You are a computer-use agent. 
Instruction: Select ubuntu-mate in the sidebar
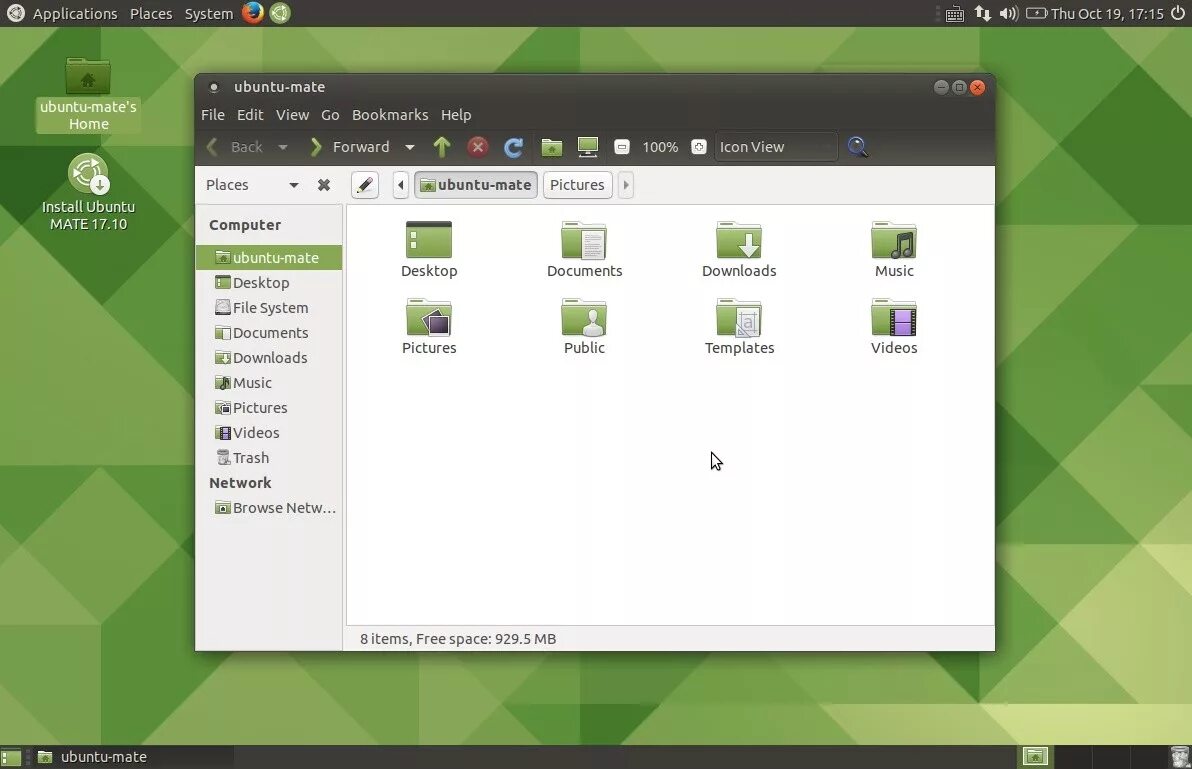[268, 258]
